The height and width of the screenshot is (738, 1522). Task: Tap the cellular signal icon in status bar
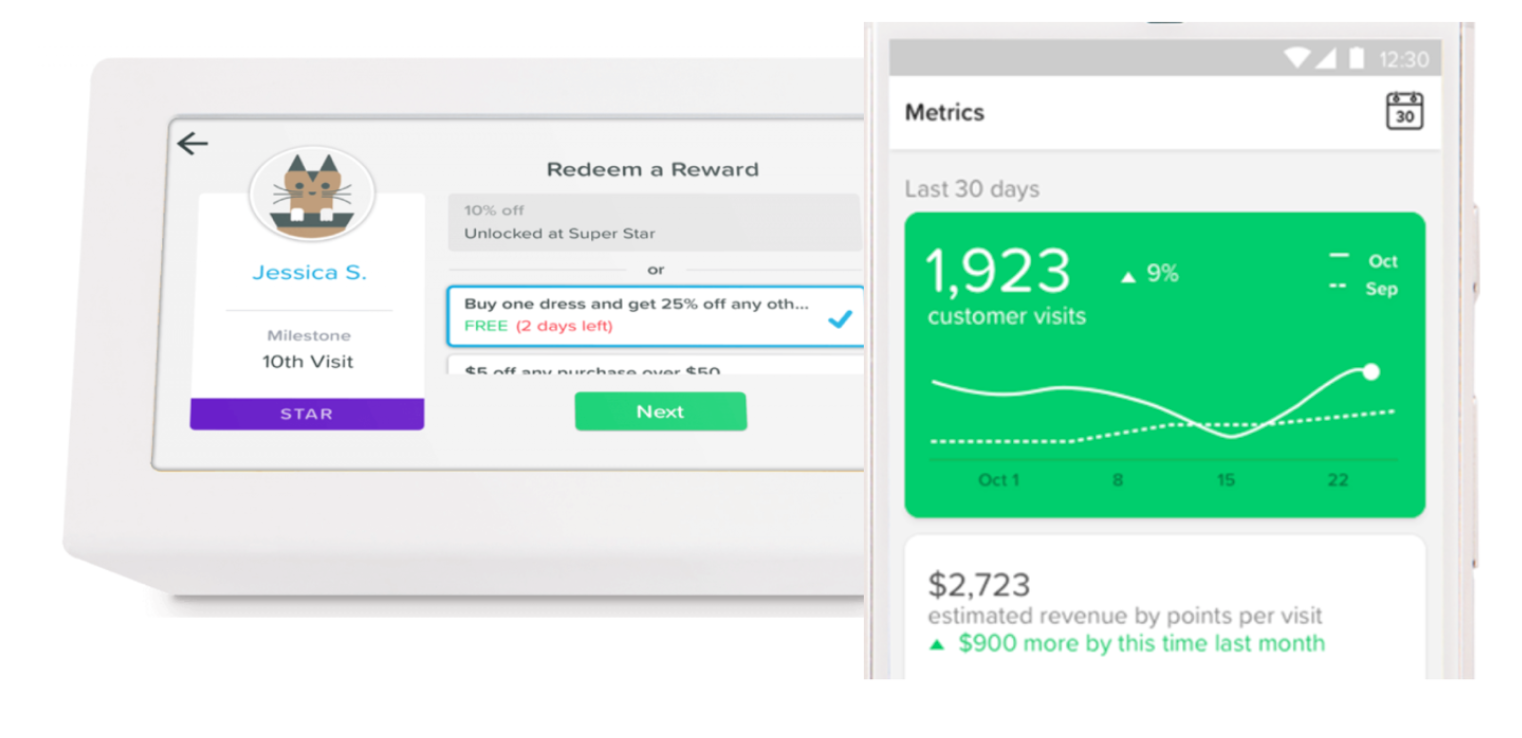pyautogui.click(x=1325, y=58)
